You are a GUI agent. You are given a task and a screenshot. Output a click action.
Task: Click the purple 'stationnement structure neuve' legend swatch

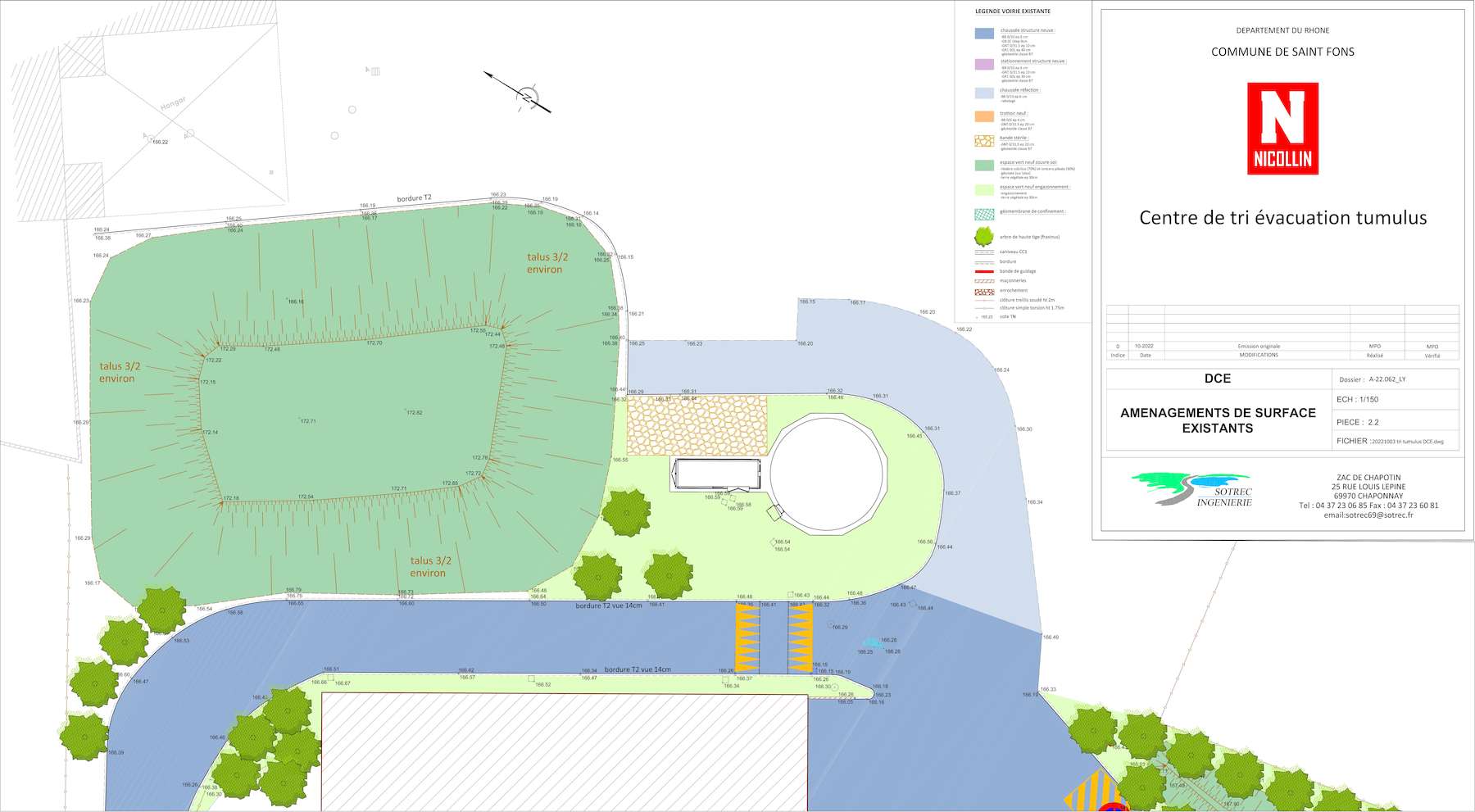[984, 64]
